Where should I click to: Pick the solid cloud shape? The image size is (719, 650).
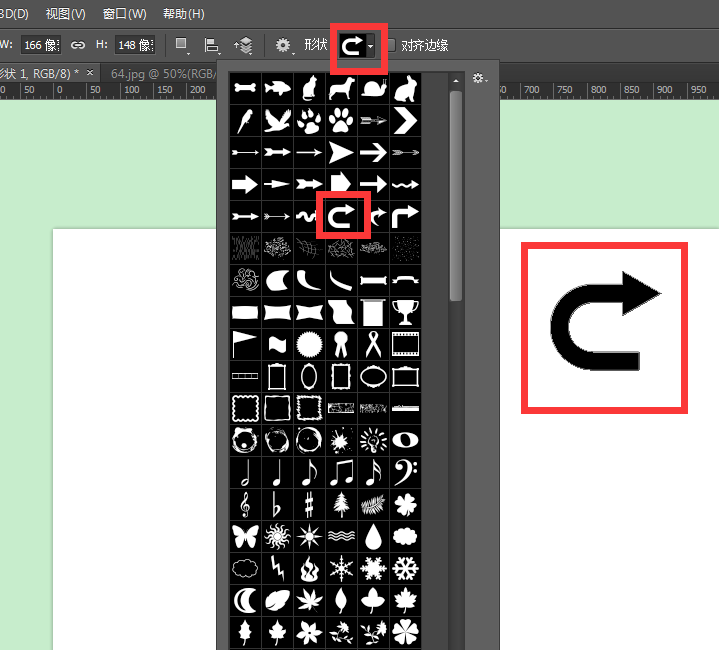(x=405, y=537)
